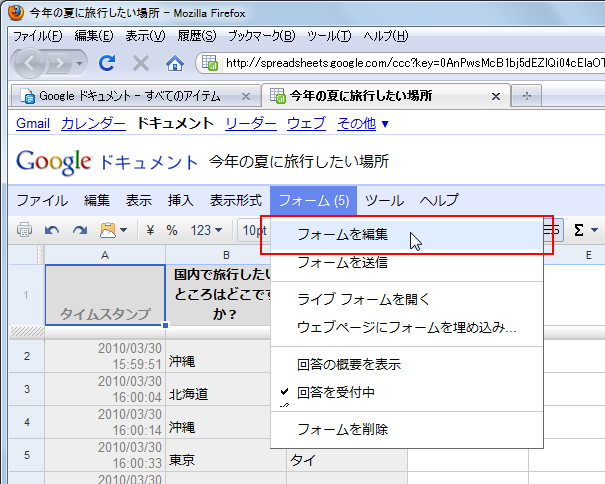Click the Firefox forward arrow button
605x484 pixels.
point(59,63)
